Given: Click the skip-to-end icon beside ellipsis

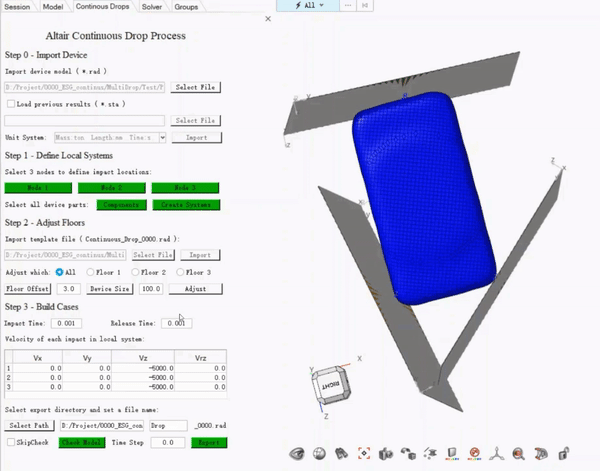Looking at the screenshot, I should point(365,5).
